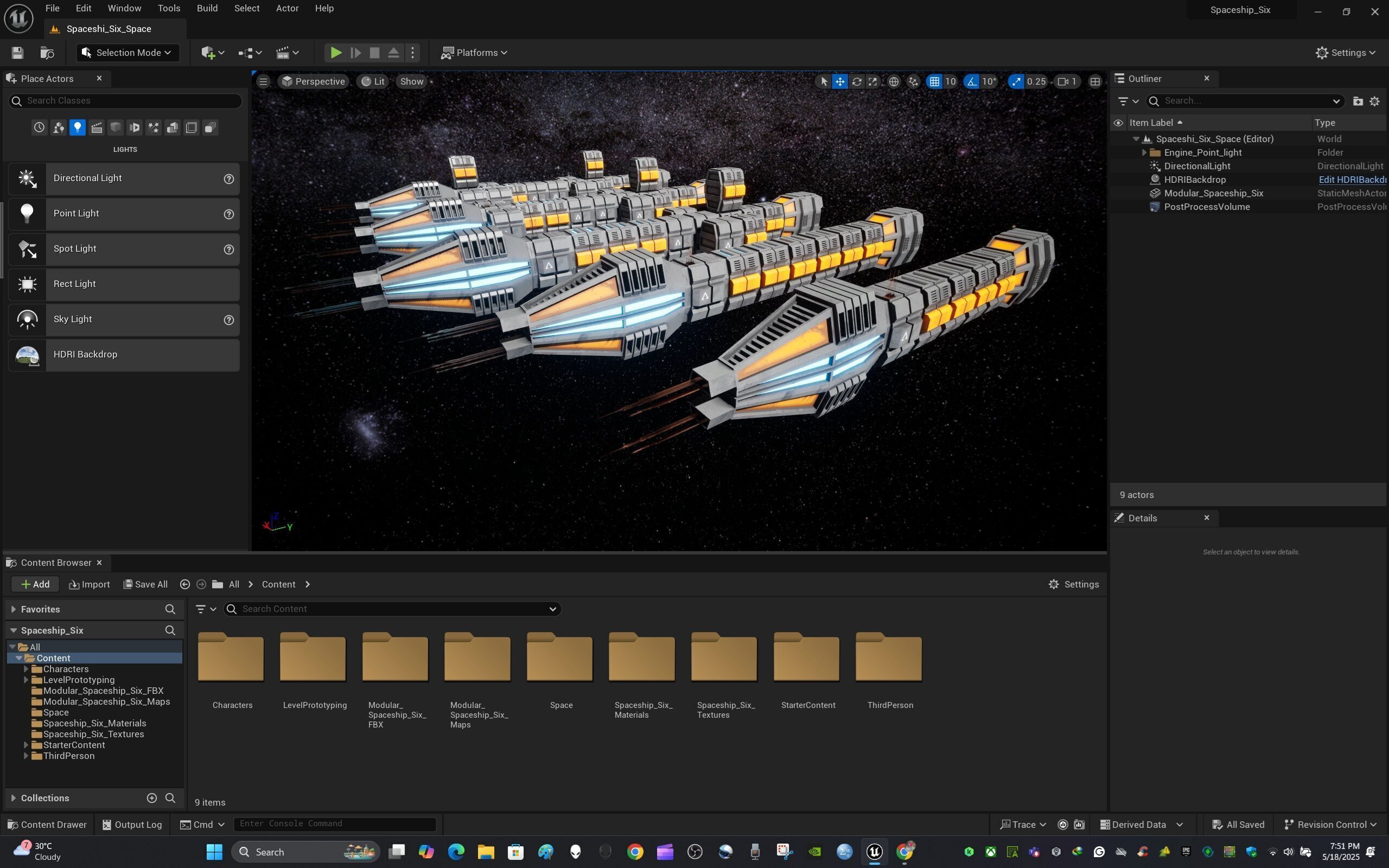Expand the Favorites section
The width and height of the screenshot is (1389, 868).
[x=13, y=610]
